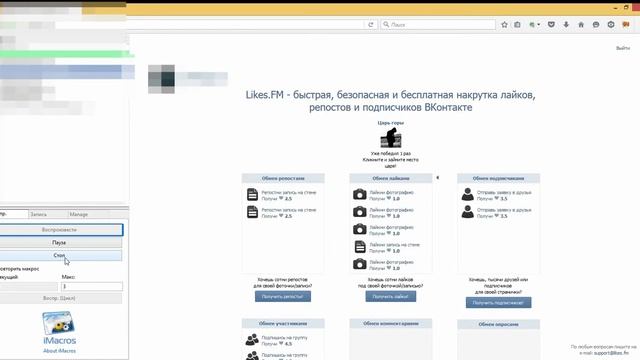Image resolution: width=640 pixels, height=360 pixels.
Task: Click the last camera icon in likes exchange
Action: [360, 264]
